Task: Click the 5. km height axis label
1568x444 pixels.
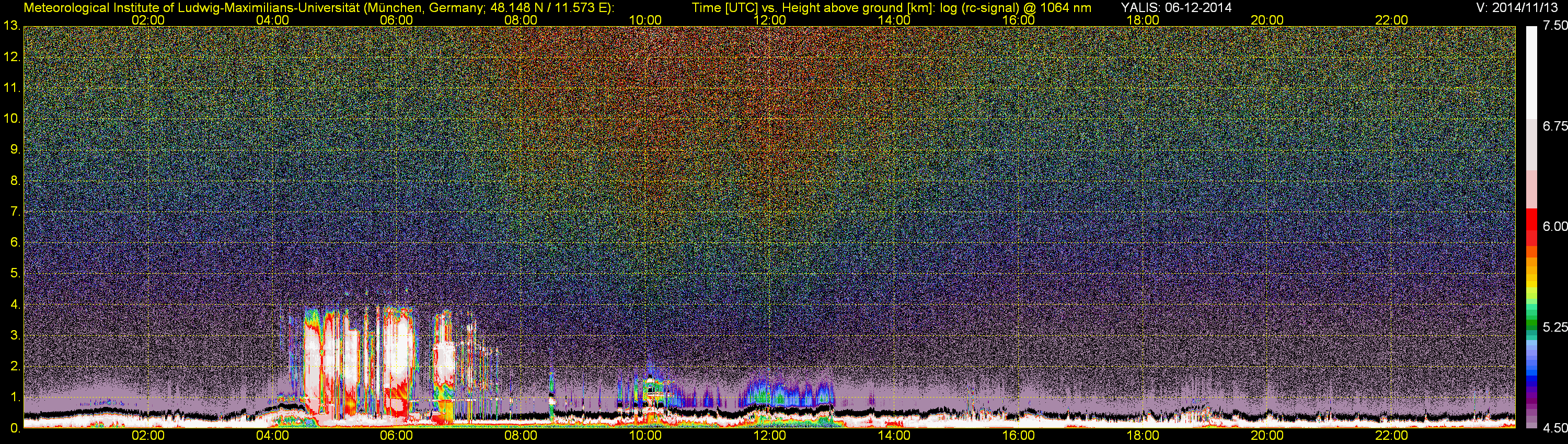Action: (x=15, y=273)
